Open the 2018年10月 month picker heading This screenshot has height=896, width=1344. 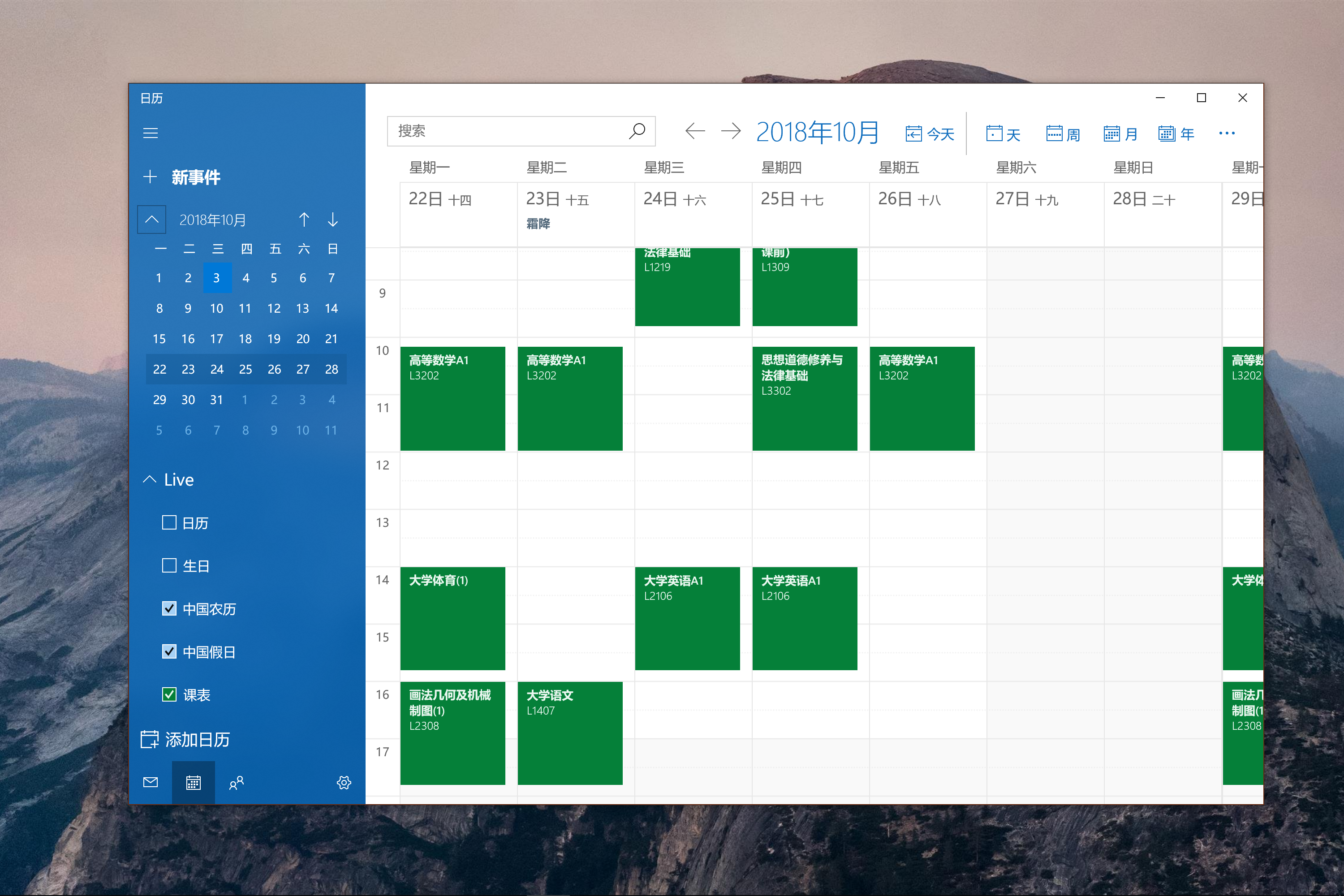(x=817, y=133)
